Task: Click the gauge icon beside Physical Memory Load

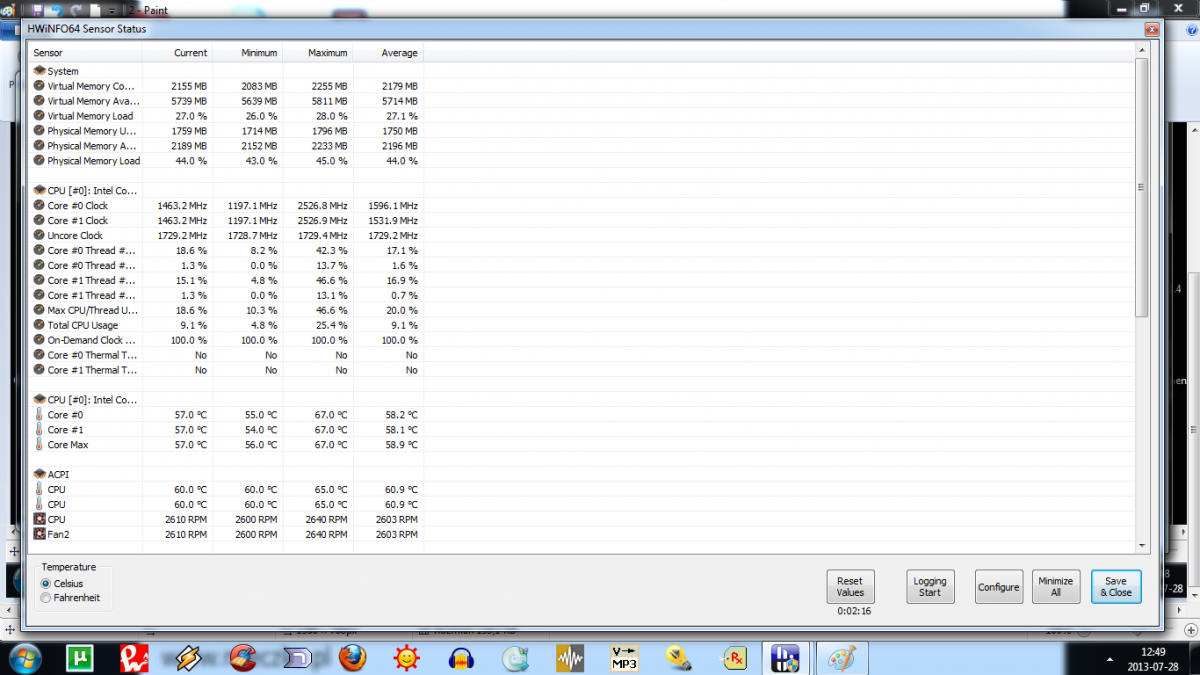Action: point(39,161)
